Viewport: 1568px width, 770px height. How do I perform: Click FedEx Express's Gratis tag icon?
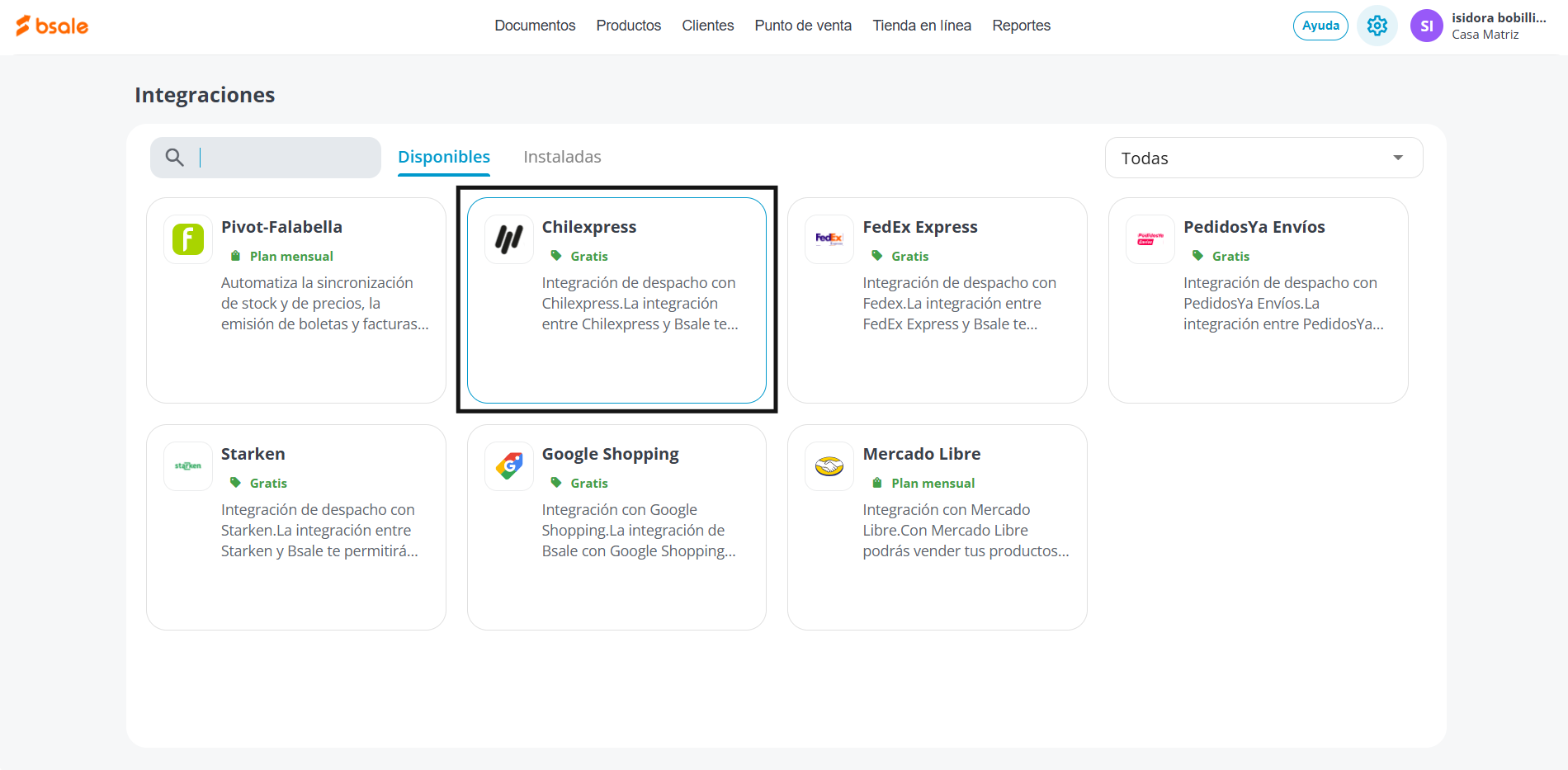(x=877, y=256)
